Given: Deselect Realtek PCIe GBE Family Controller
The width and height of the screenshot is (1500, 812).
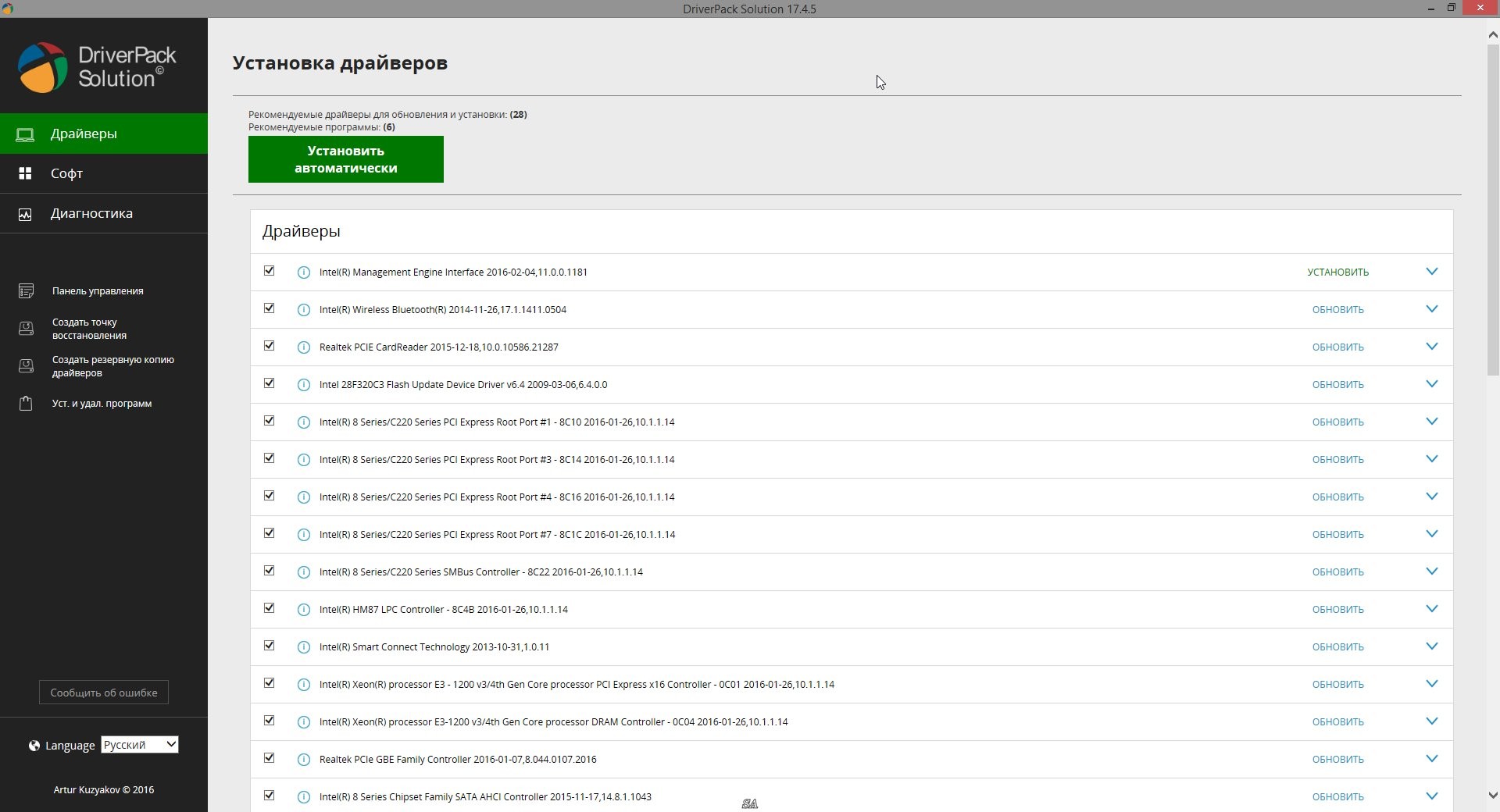Looking at the screenshot, I should (270, 758).
